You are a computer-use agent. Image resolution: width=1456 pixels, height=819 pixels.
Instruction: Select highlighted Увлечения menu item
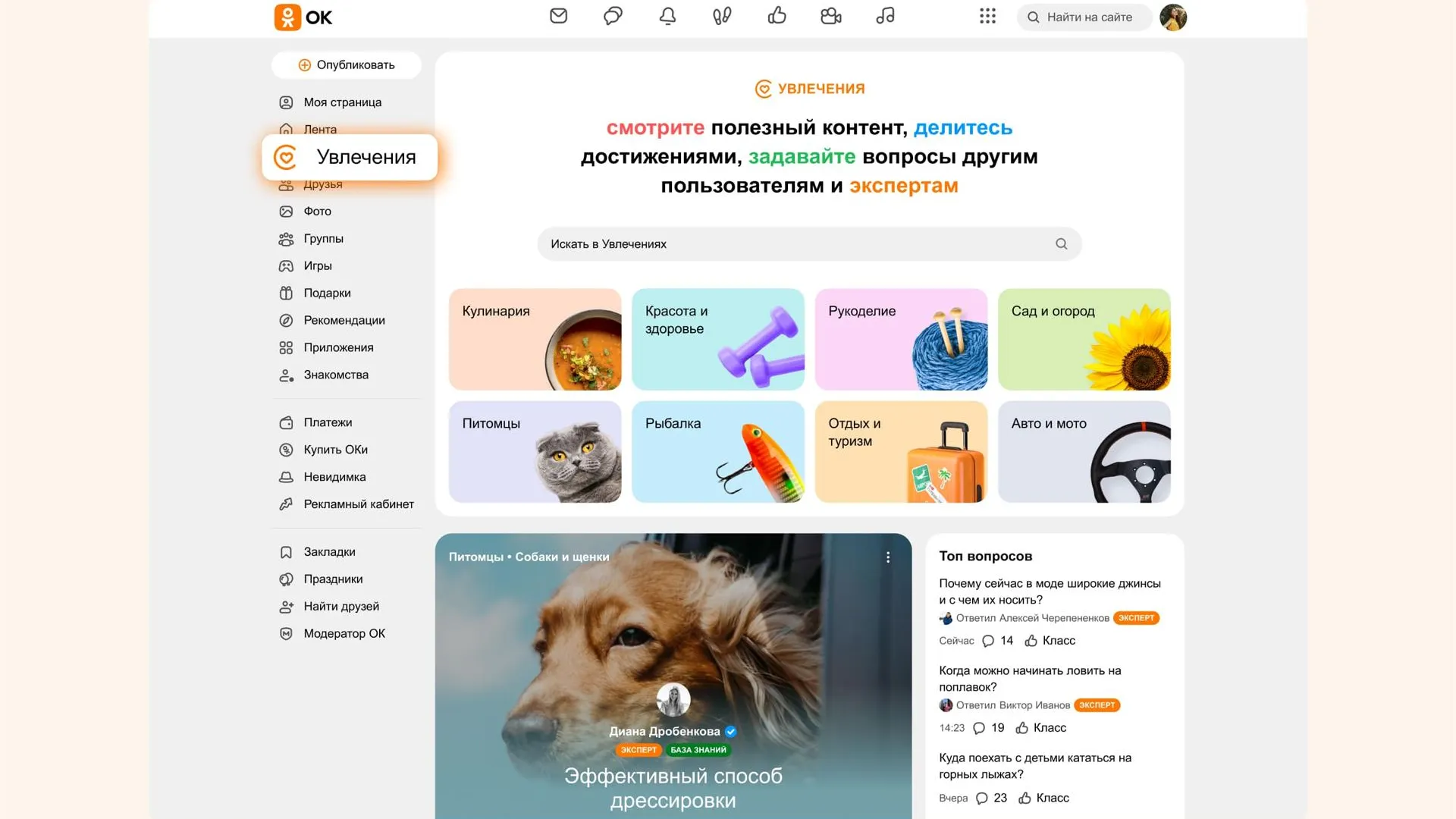(350, 157)
